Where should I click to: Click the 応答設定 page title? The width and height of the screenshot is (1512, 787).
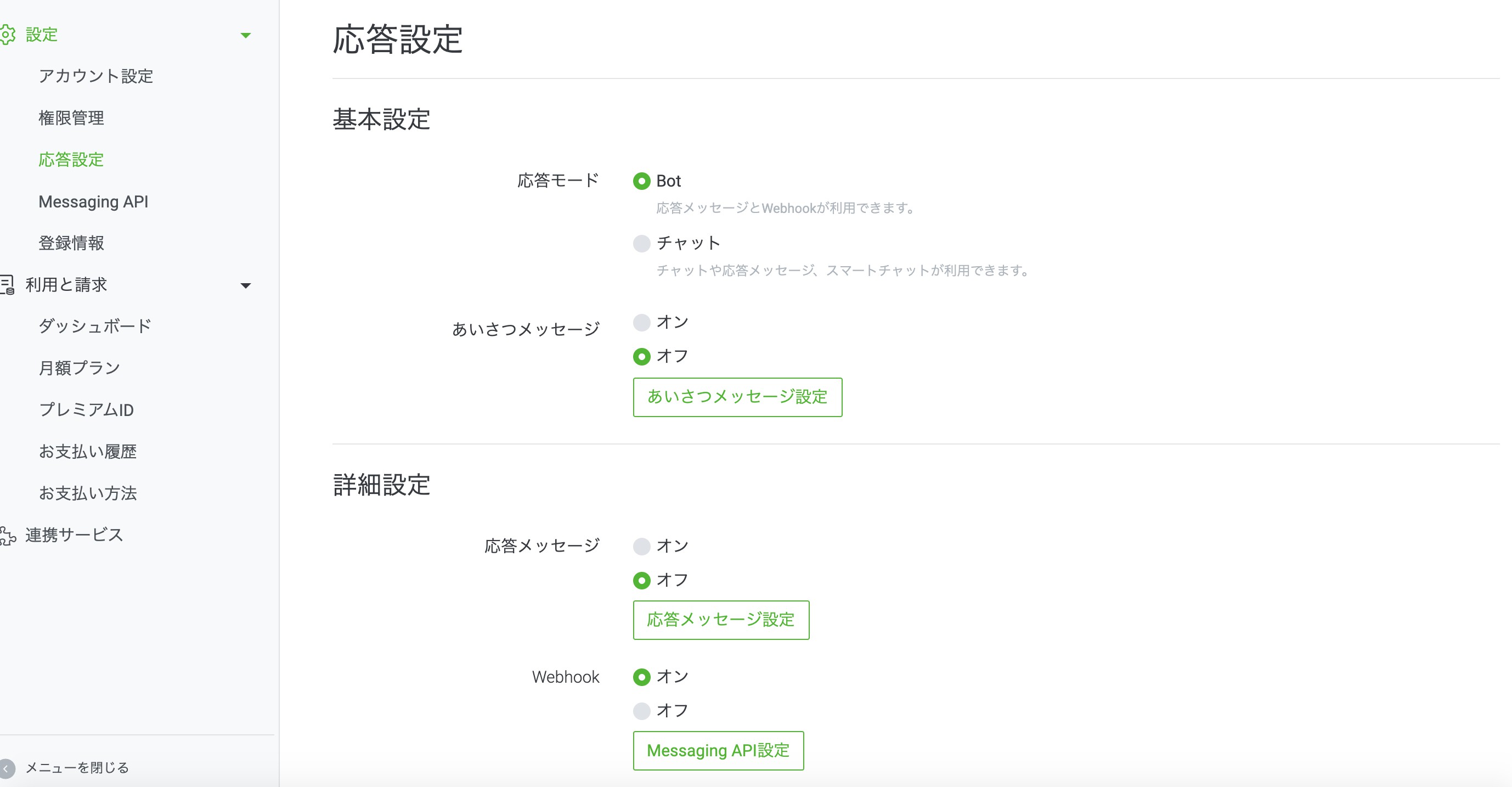tap(398, 40)
